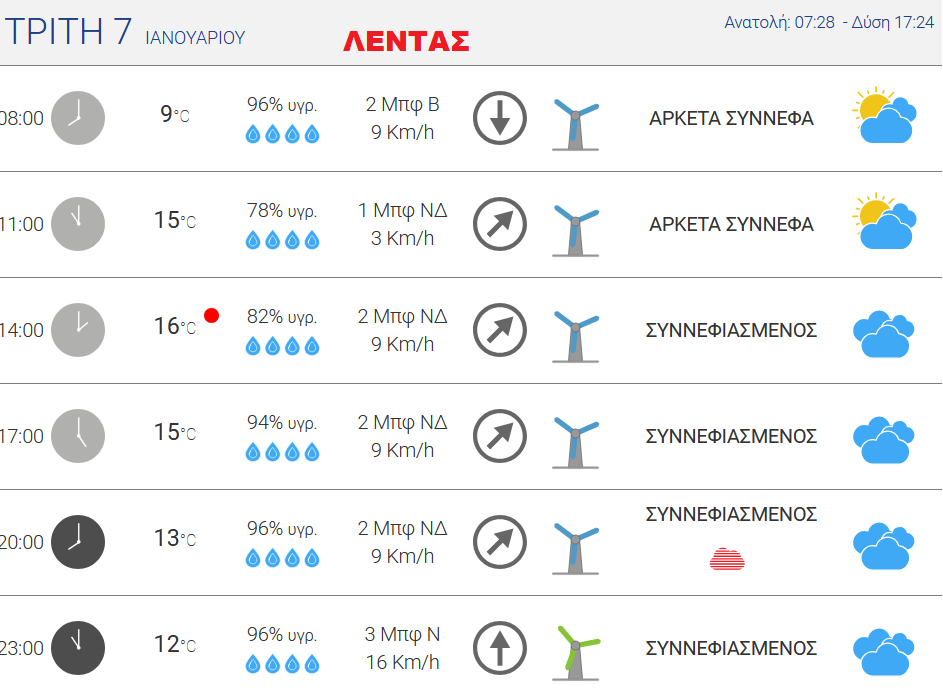This screenshot has width=943, height=700.
Task: Click the sun-and-cloud icon at 11:00
Action: 884,222
